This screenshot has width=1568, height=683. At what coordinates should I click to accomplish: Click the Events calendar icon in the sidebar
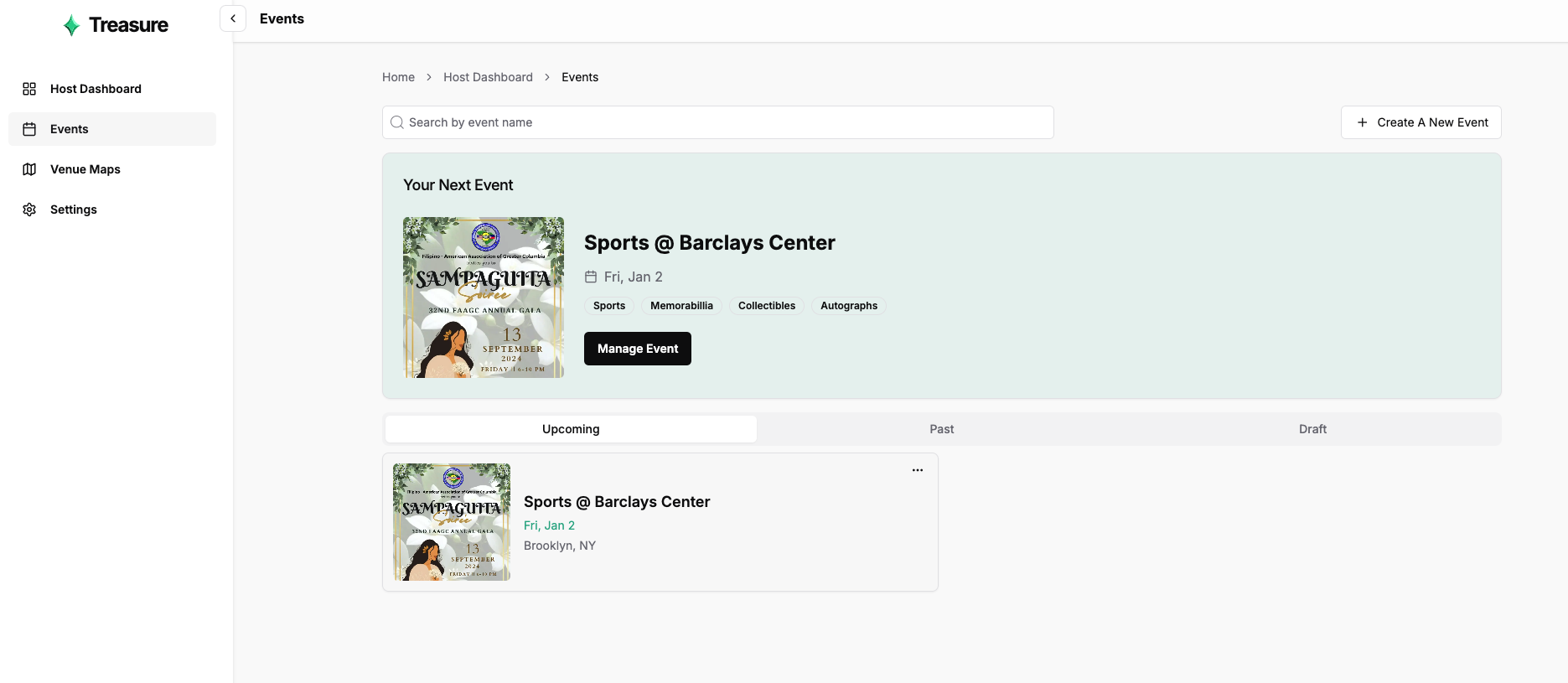tap(29, 129)
